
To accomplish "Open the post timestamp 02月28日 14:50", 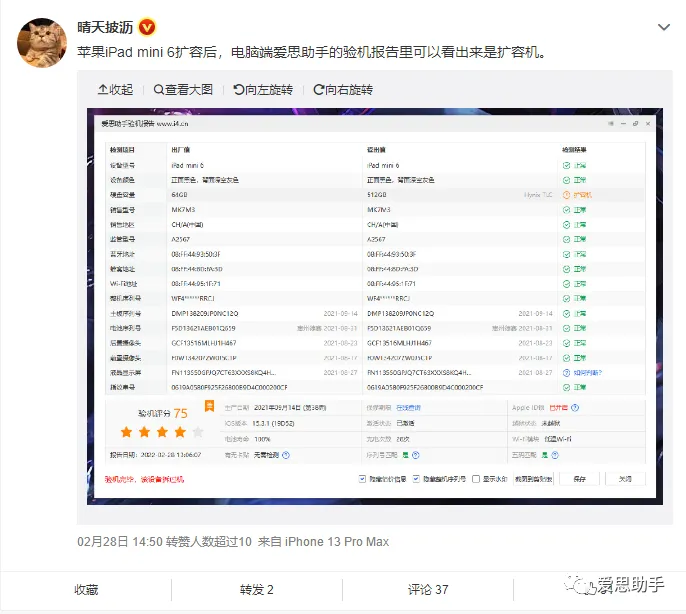I will (120, 542).
